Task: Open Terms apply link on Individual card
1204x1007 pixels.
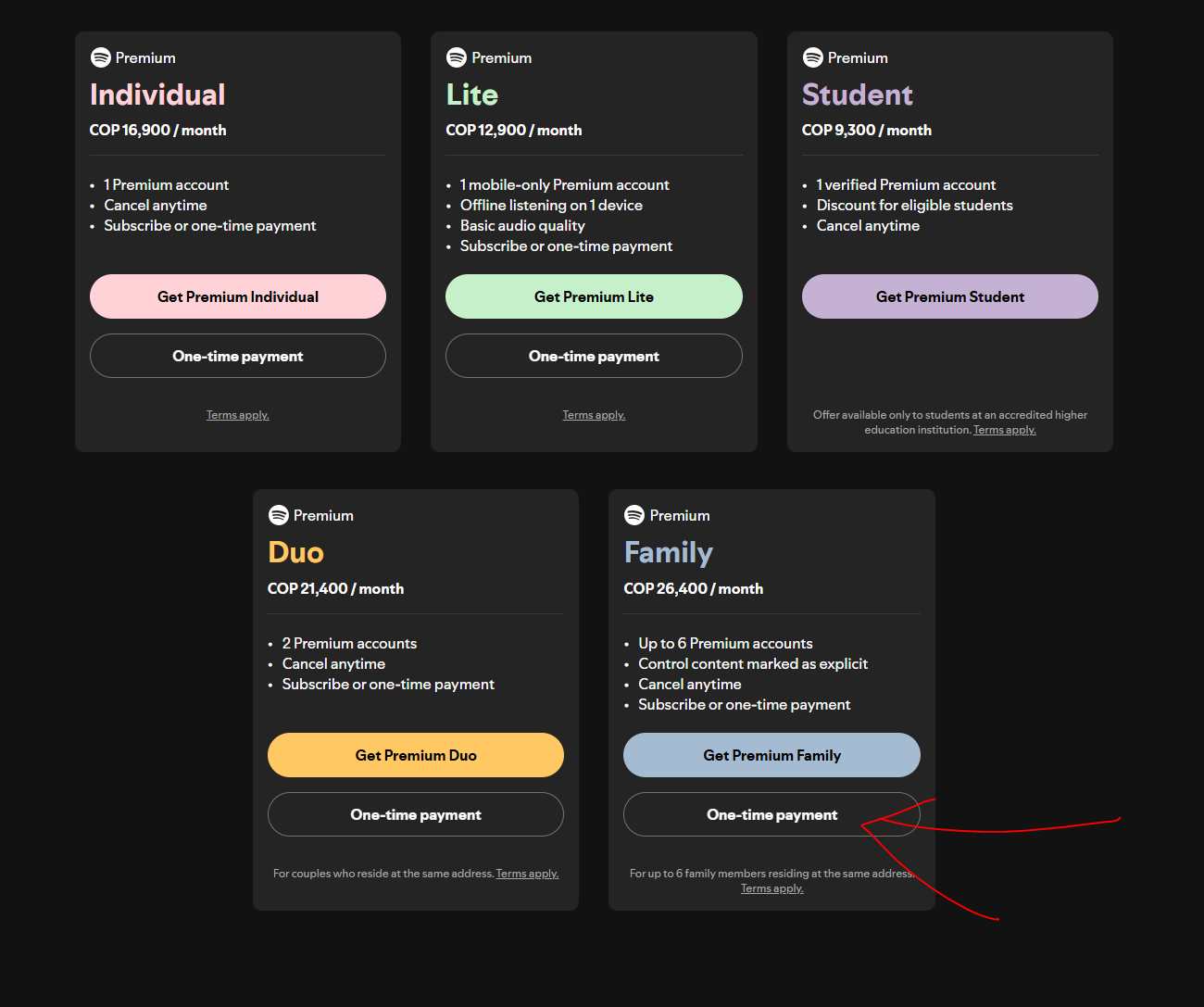Action: point(238,415)
